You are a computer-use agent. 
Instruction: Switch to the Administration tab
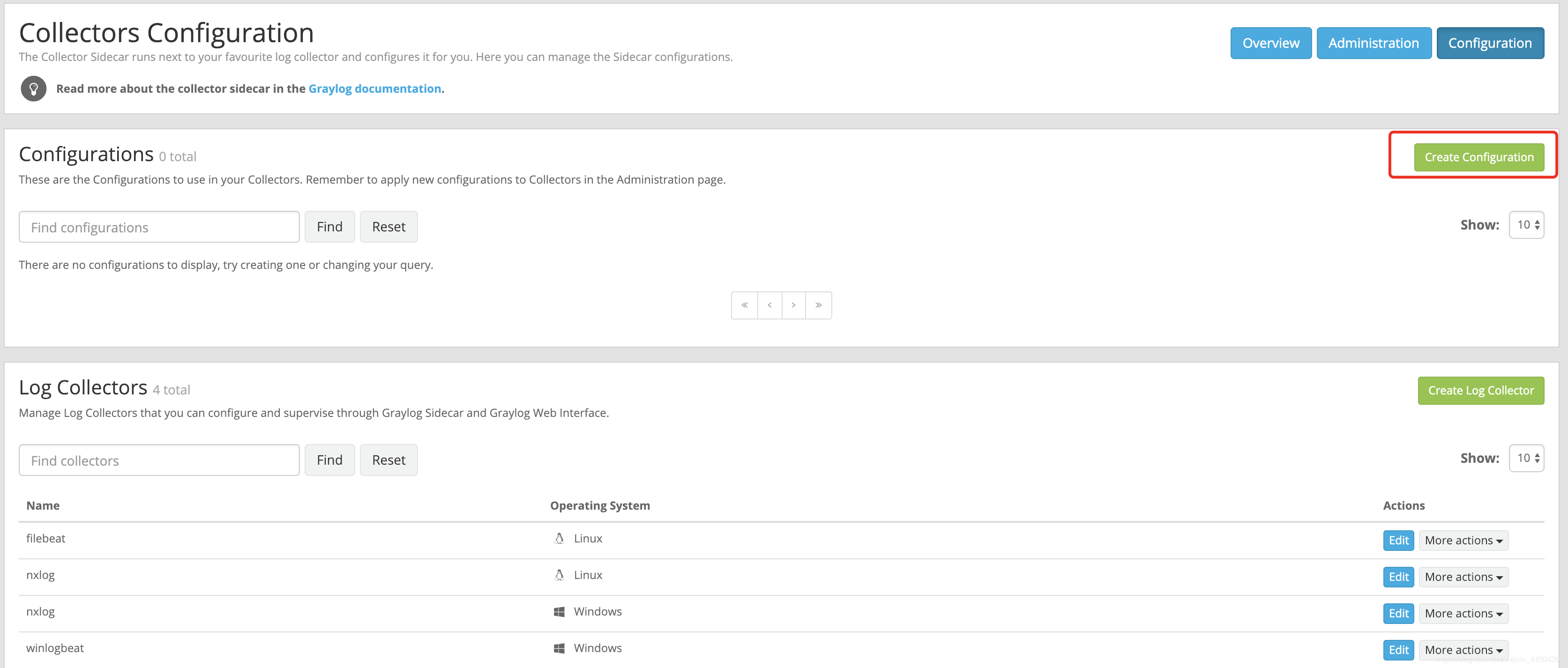[x=1373, y=43]
